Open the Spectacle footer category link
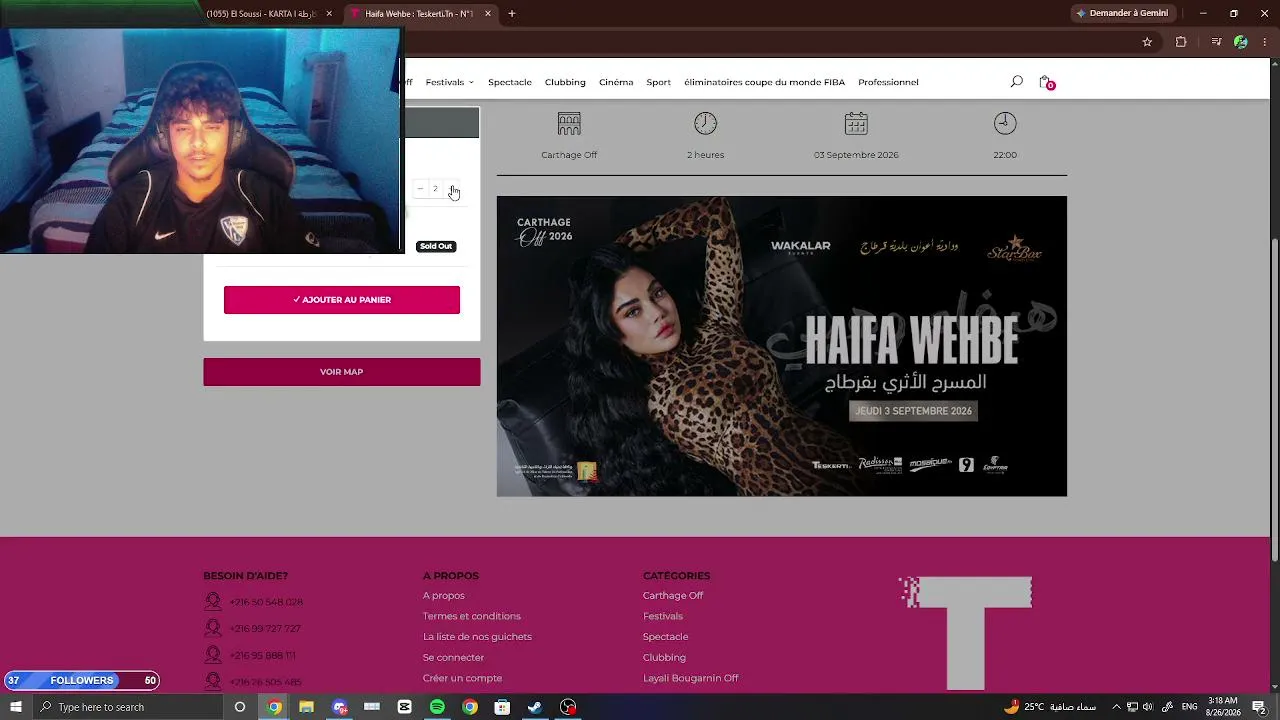Screen dimensions: 1280x720 tap(666, 637)
